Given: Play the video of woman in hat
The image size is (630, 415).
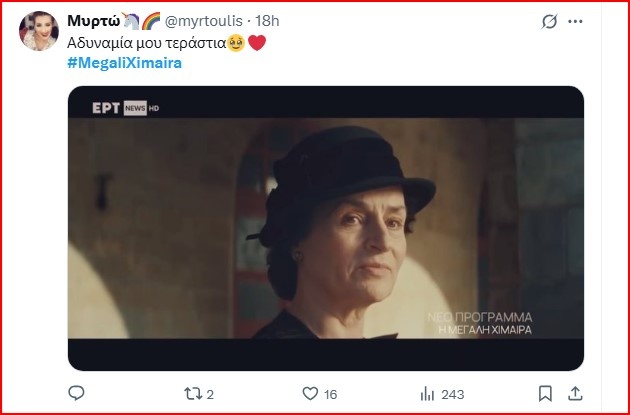Looking at the screenshot, I should [x=326, y=228].
